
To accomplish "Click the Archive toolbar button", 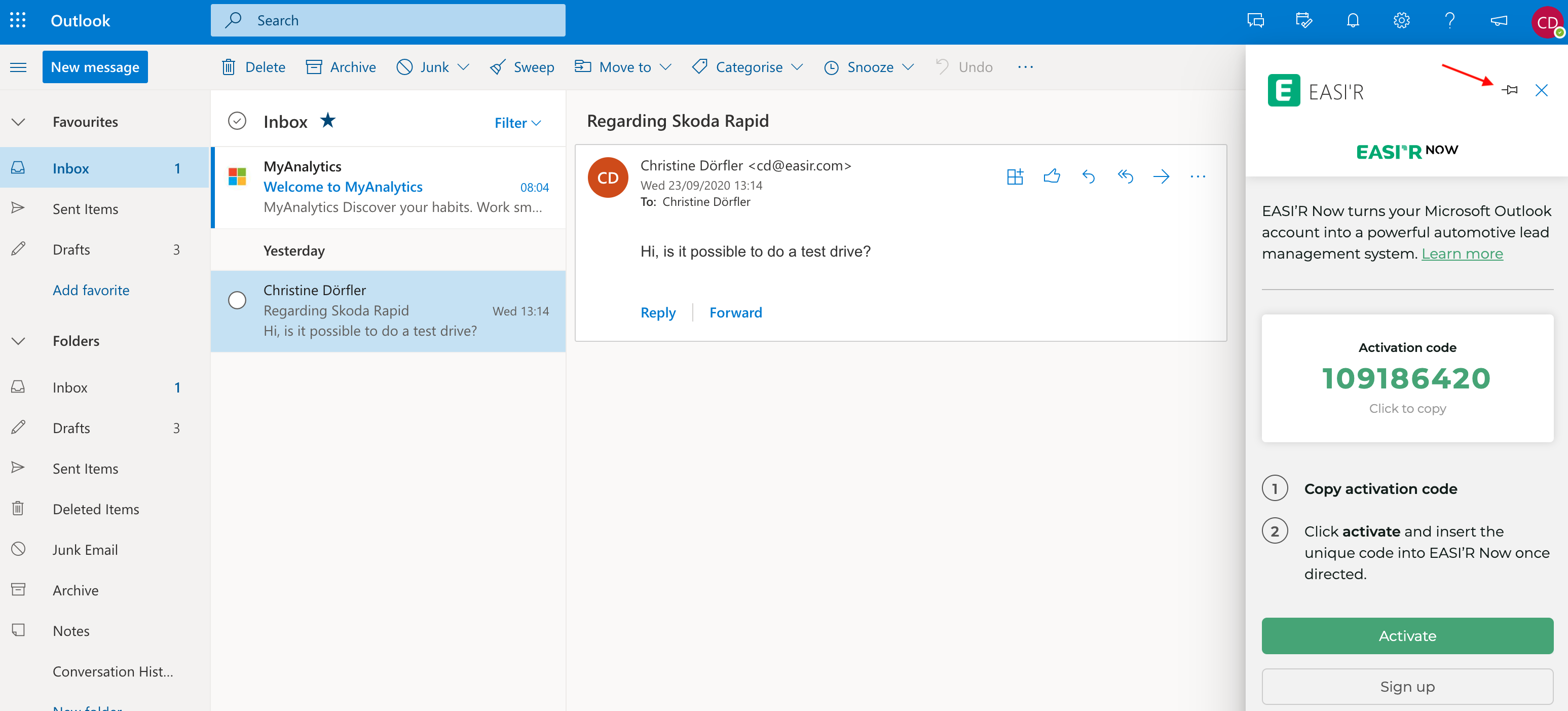I will coord(341,67).
